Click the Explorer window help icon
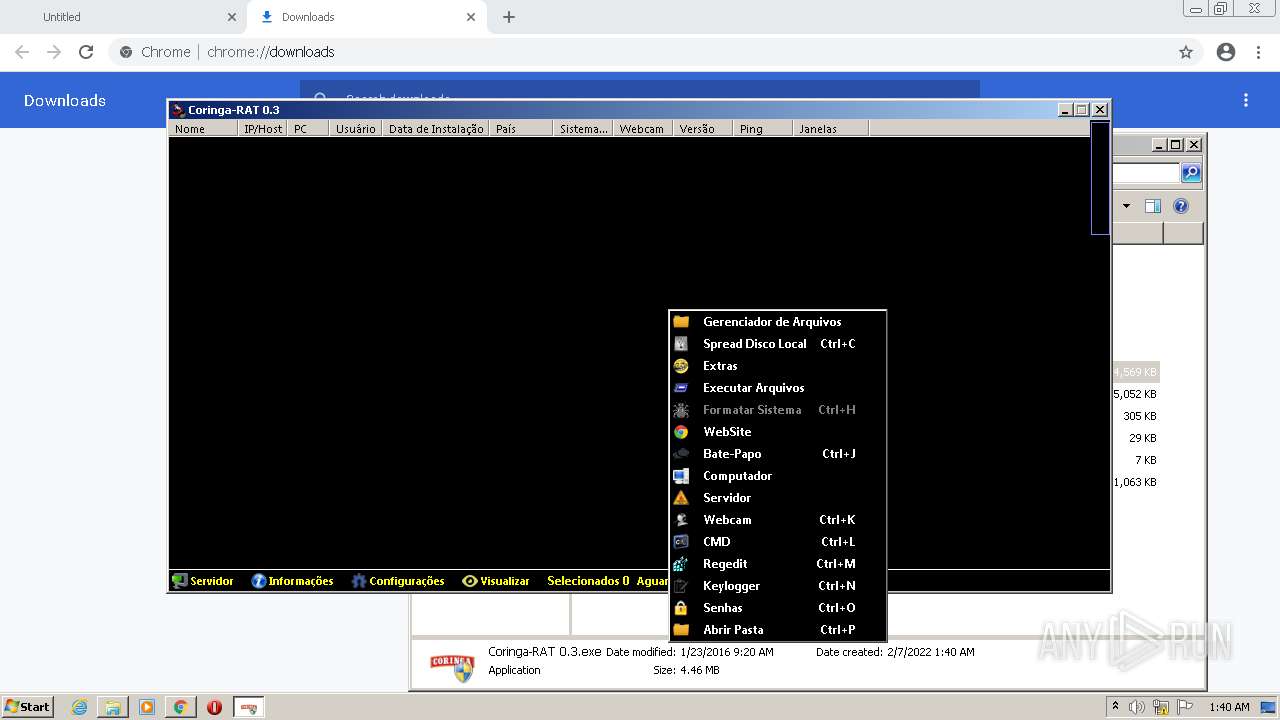The image size is (1280, 720). (1181, 206)
